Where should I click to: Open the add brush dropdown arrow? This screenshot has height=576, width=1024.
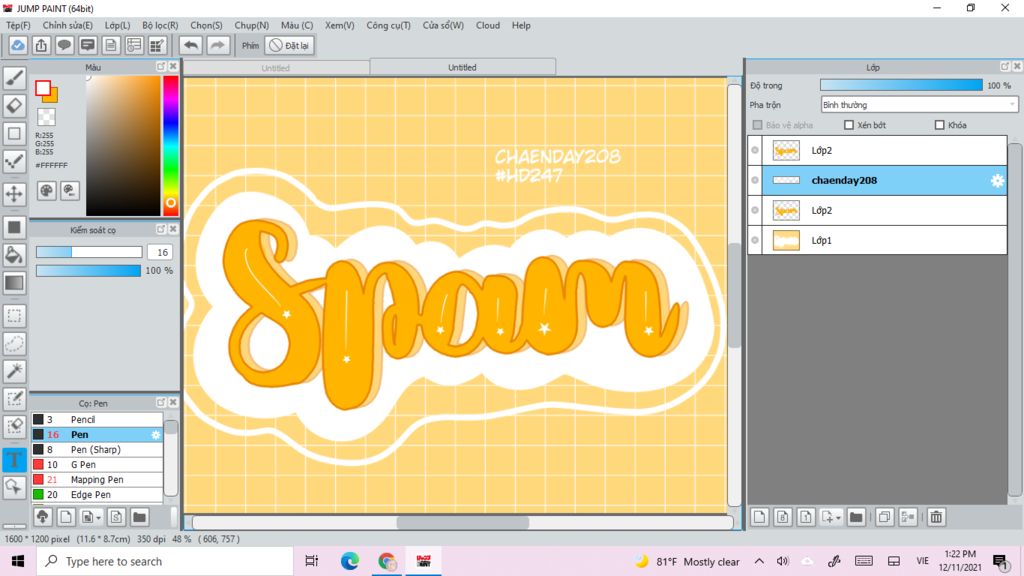pos(99,518)
